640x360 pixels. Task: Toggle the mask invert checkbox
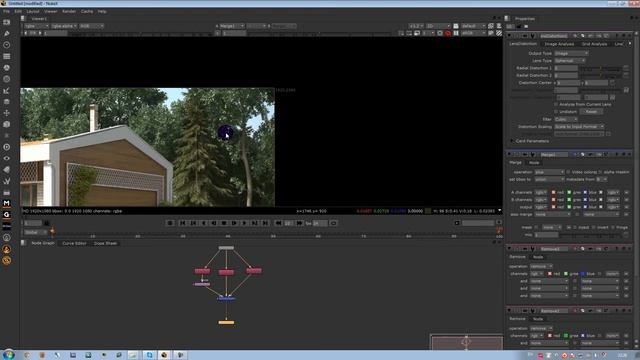coord(593,227)
